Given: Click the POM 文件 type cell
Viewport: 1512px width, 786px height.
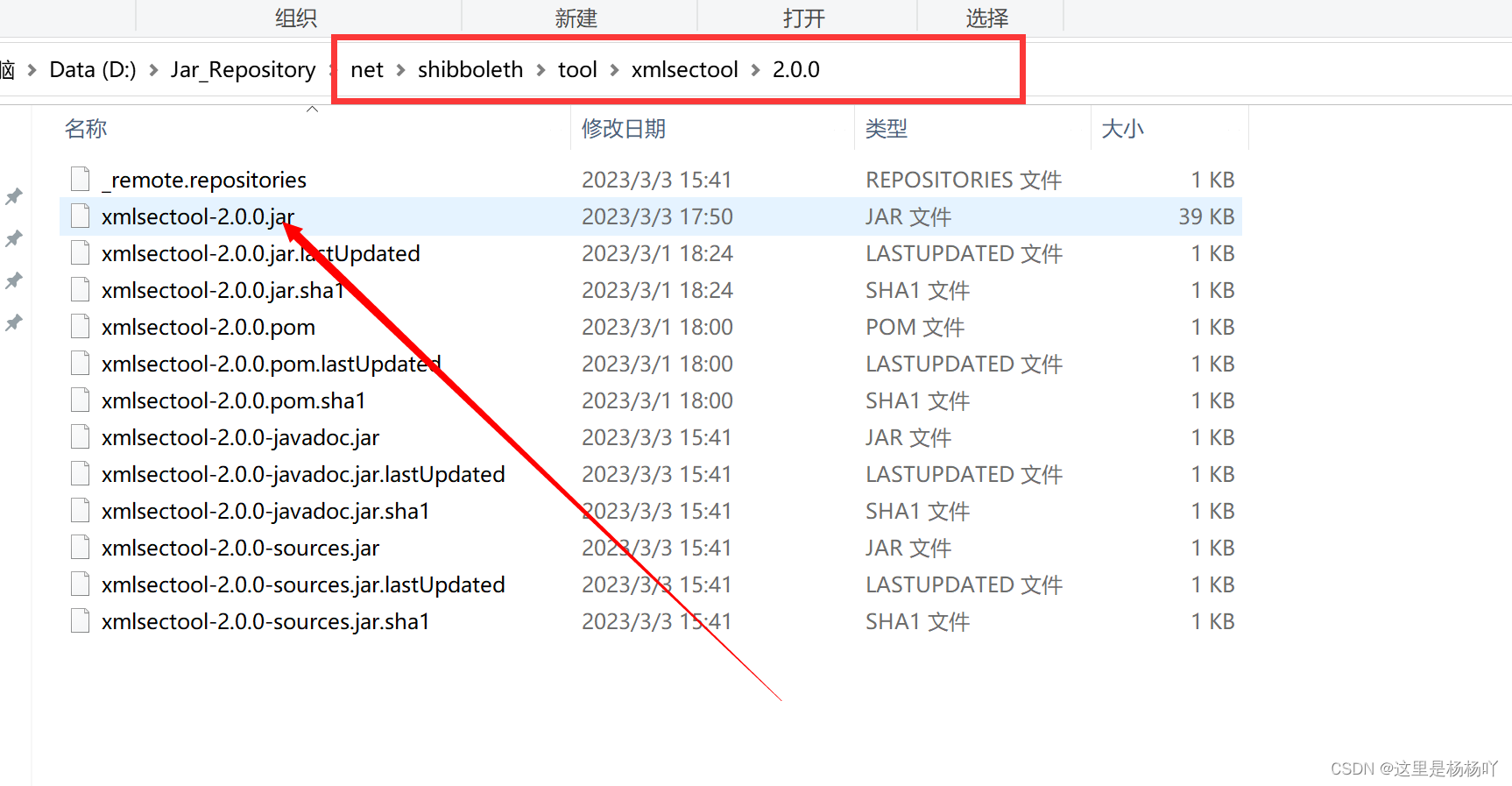Looking at the screenshot, I should (x=915, y=327).
